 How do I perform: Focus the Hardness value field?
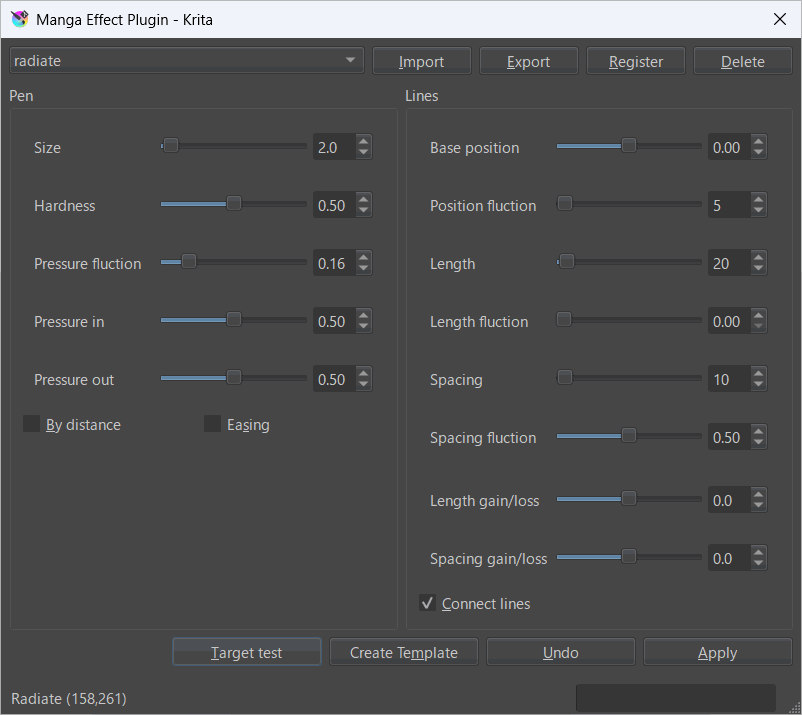point(334,205)
